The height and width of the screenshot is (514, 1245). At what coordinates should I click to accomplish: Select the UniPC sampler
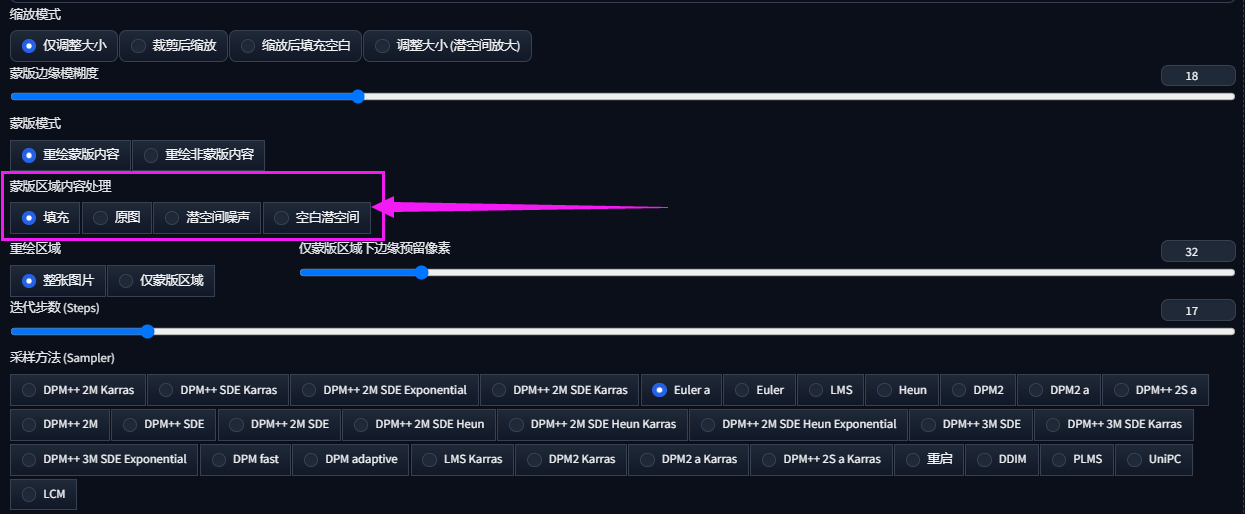[x=1154, y=459]
